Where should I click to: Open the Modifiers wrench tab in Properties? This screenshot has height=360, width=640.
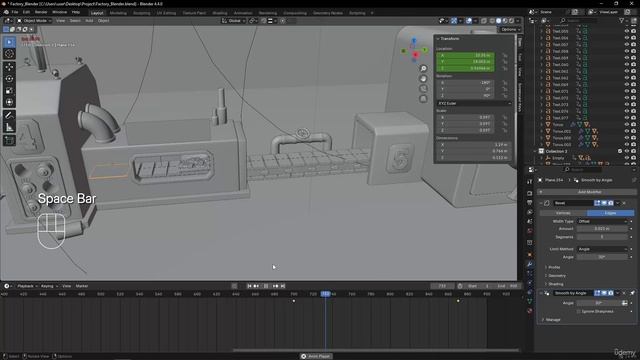click(530, 264)
